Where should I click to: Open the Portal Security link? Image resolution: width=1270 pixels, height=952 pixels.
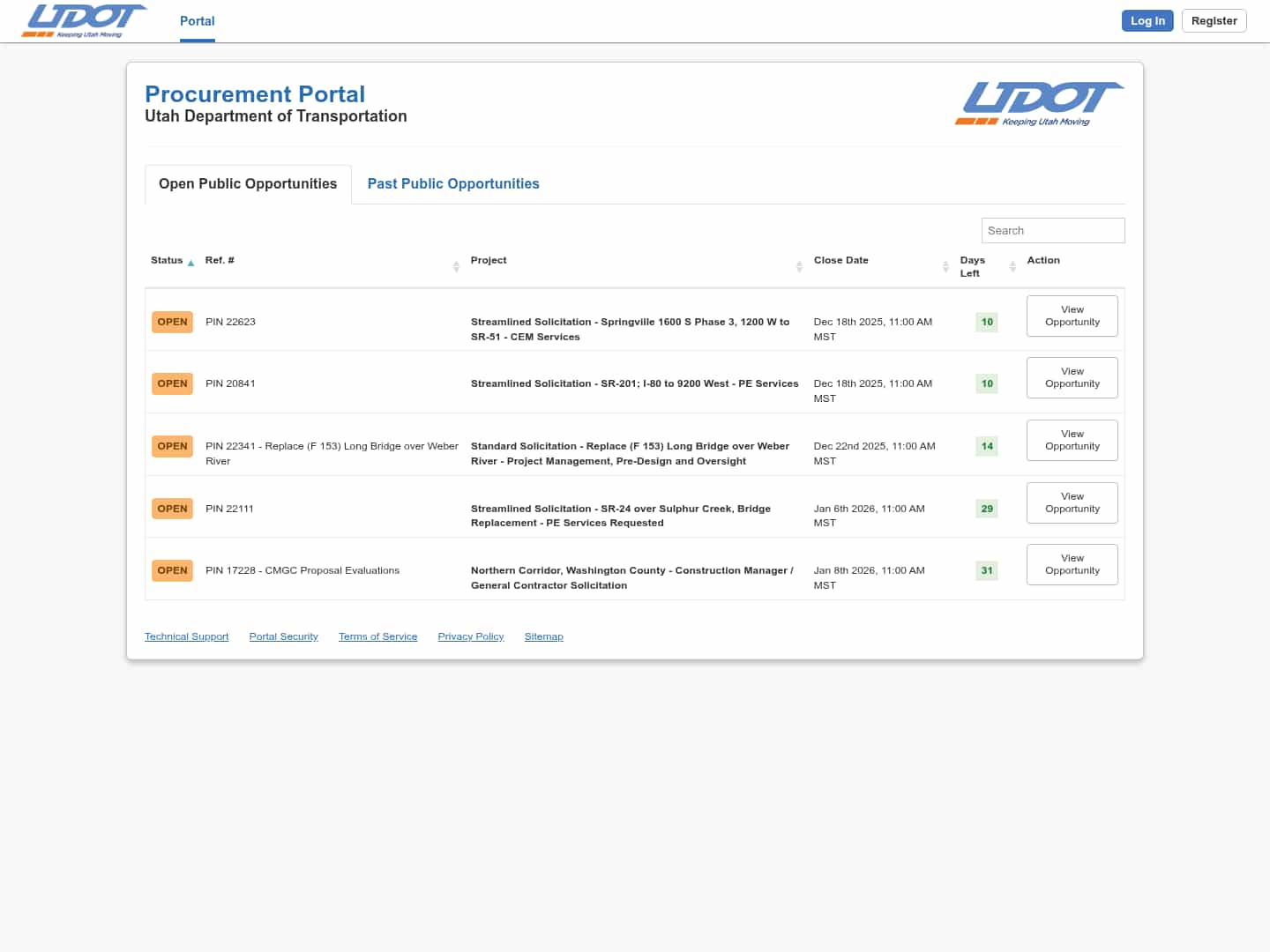[x=283, y=636]
